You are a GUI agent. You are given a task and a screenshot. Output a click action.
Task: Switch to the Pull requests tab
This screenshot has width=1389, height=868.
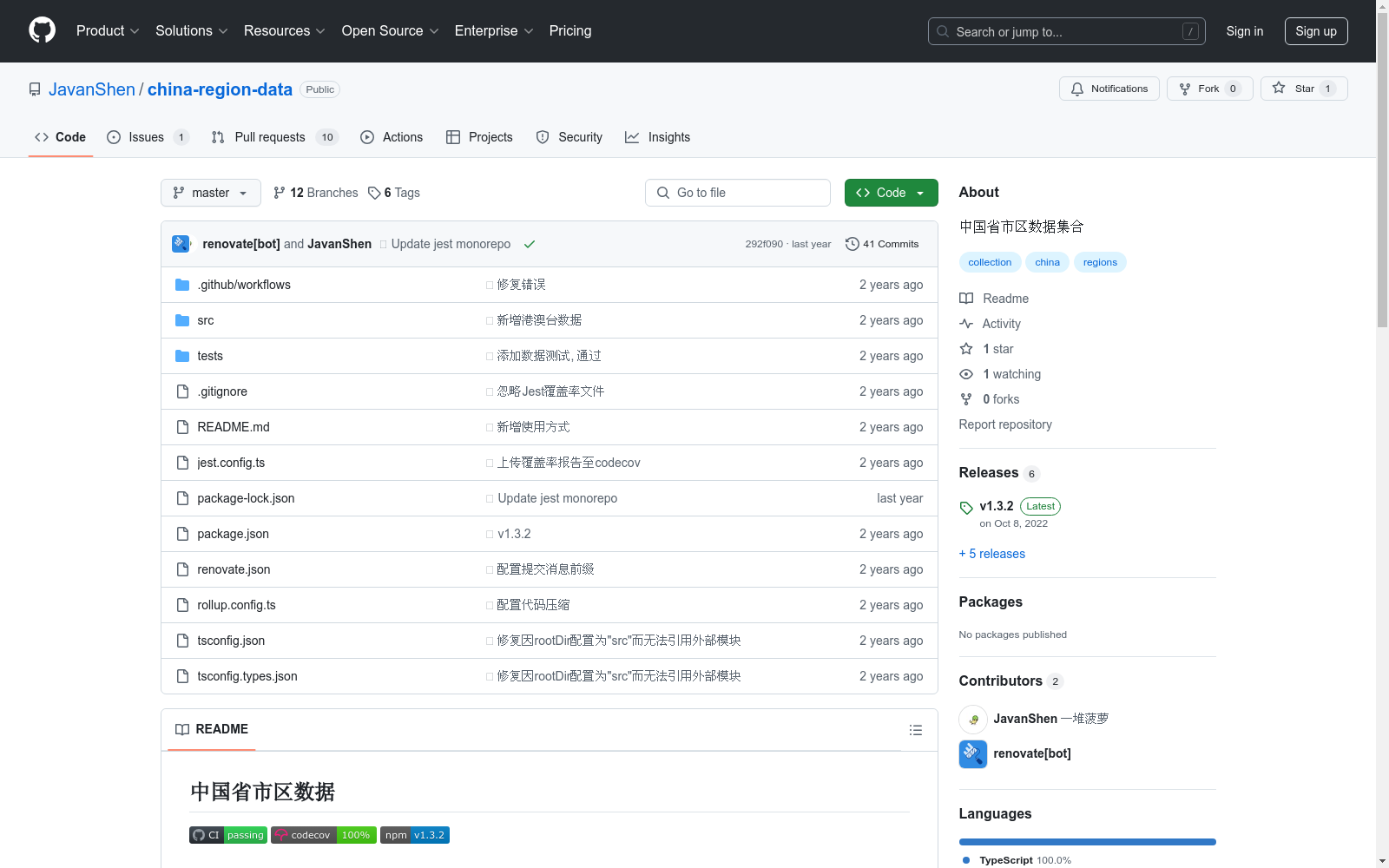pyautogui.click(x=274, y=137)
